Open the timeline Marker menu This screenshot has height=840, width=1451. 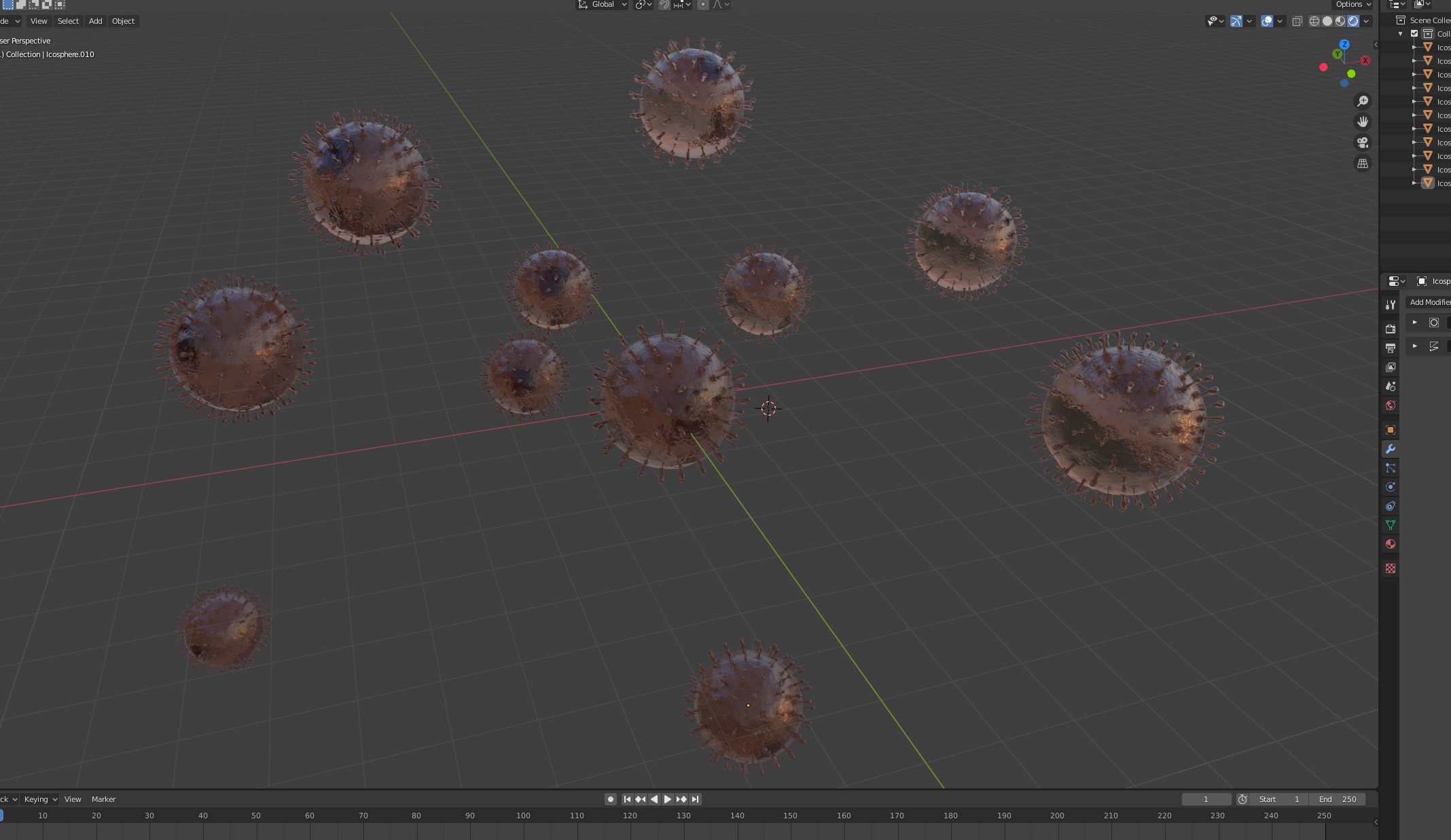(x=103, y=799)
